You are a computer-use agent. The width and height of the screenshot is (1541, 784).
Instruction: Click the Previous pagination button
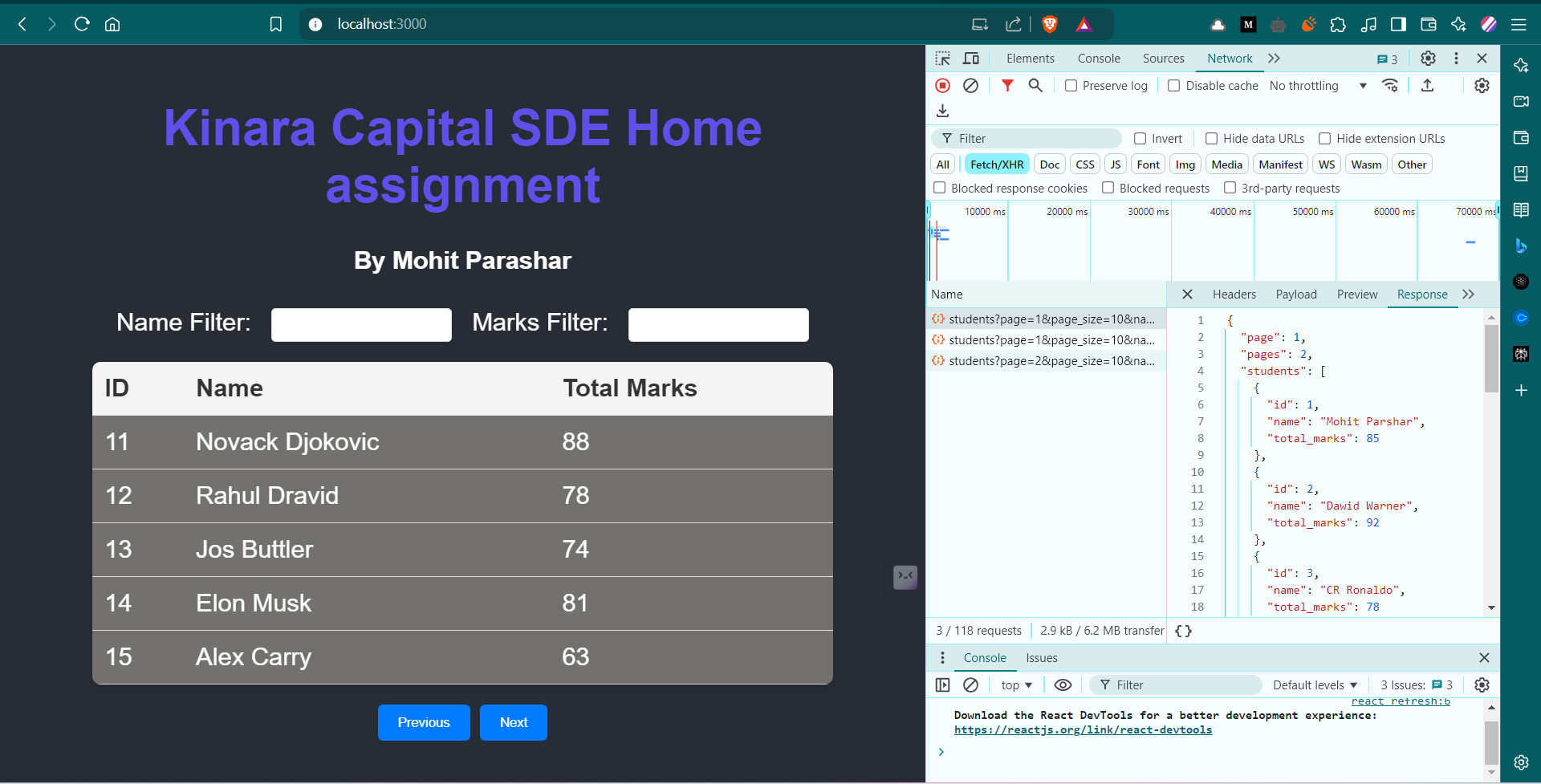pos(424,722)
